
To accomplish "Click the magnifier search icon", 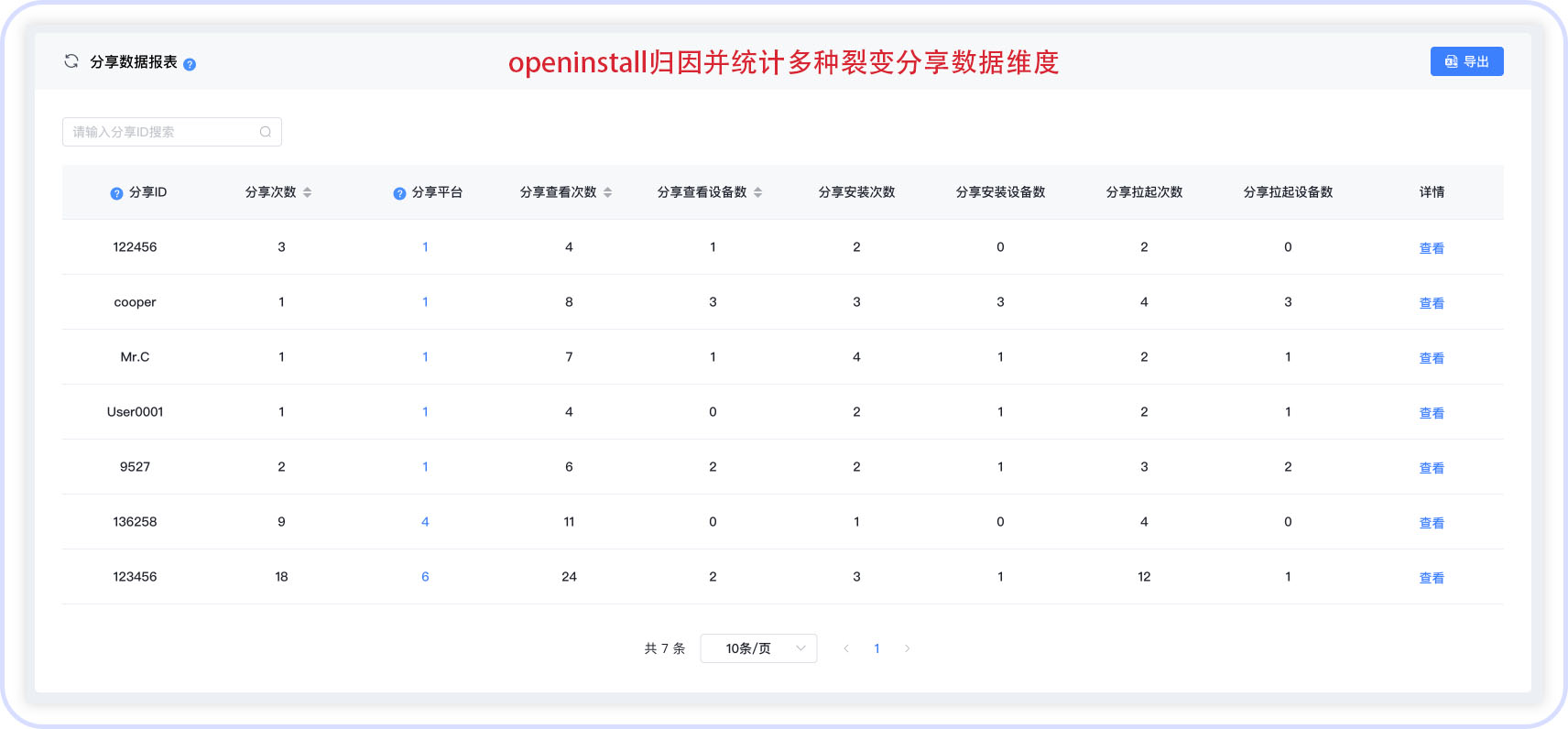I will 266,132.
